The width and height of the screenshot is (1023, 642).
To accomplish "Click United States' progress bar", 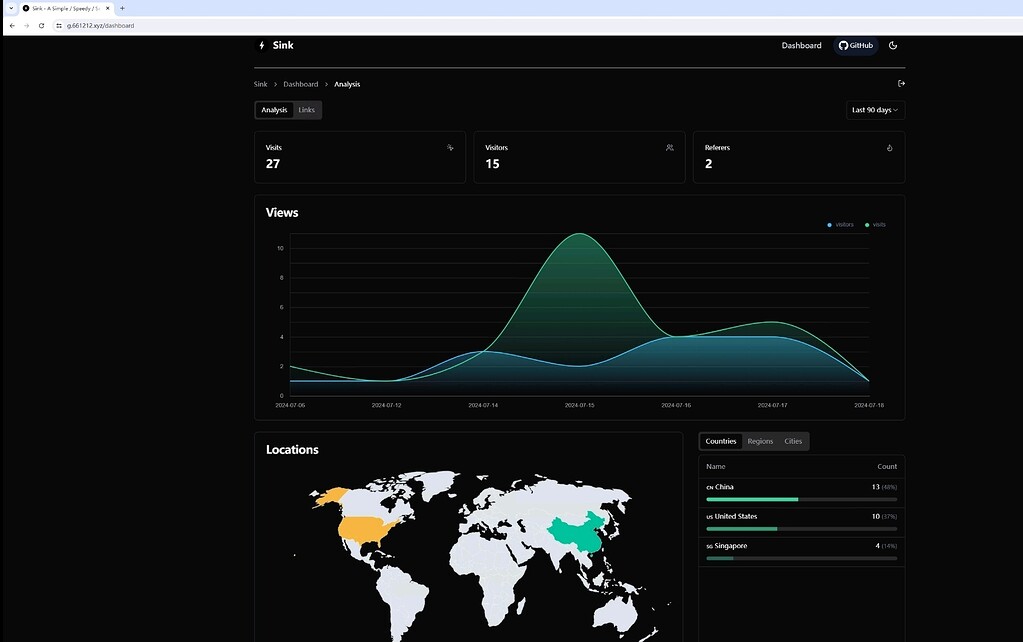I will (x=801, y=528).
